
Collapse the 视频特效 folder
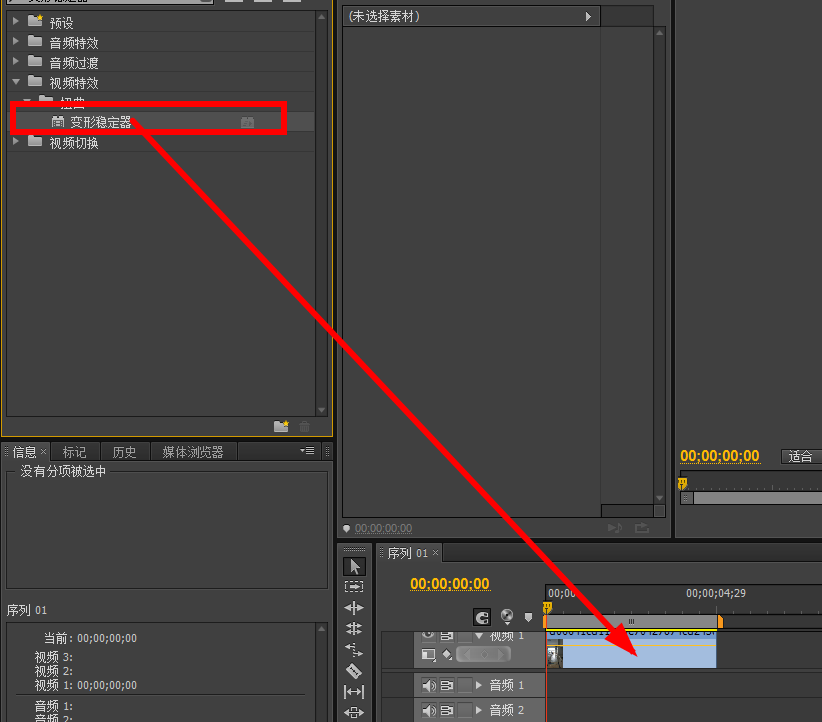coord(16,81)
